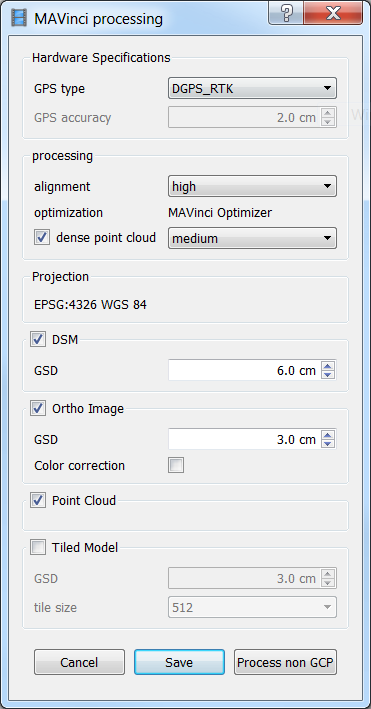Decrease Ortho Image GSD with down arrow
371x709 pixels.
(x=329, y=444)
